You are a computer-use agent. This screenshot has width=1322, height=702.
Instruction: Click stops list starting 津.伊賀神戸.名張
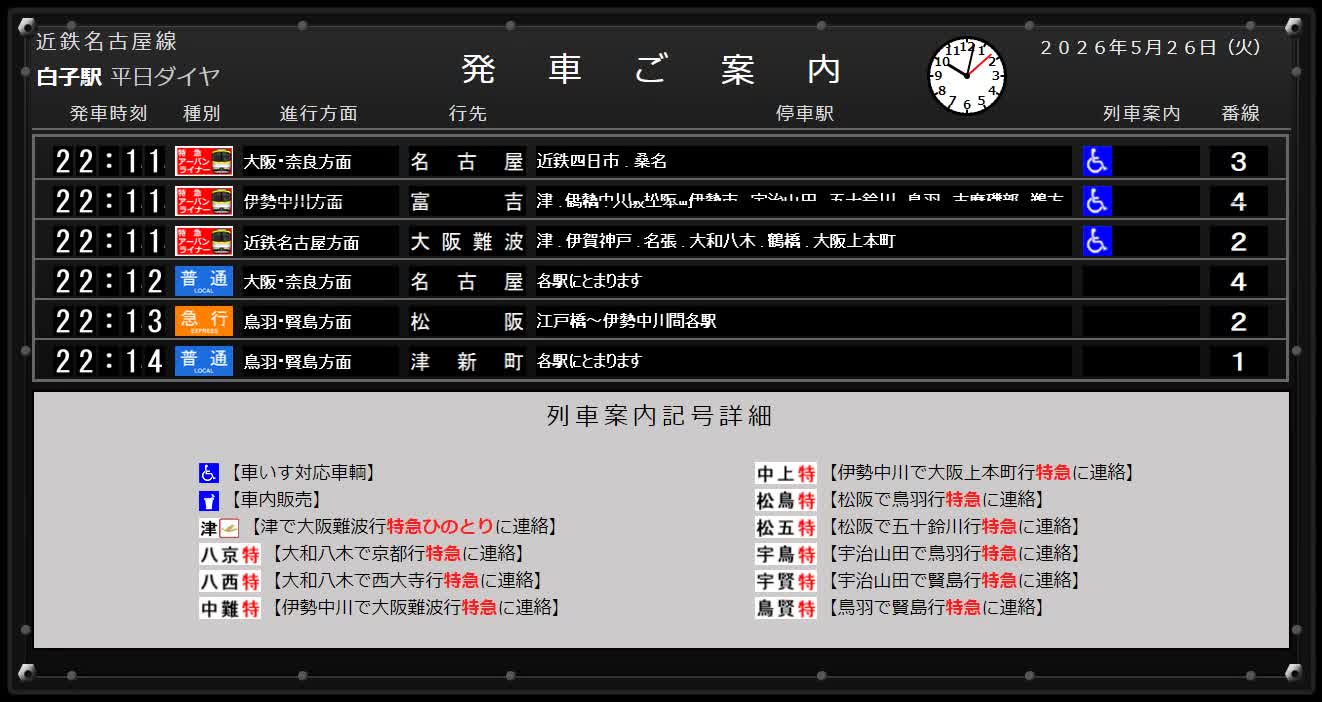tap(716, 241)
